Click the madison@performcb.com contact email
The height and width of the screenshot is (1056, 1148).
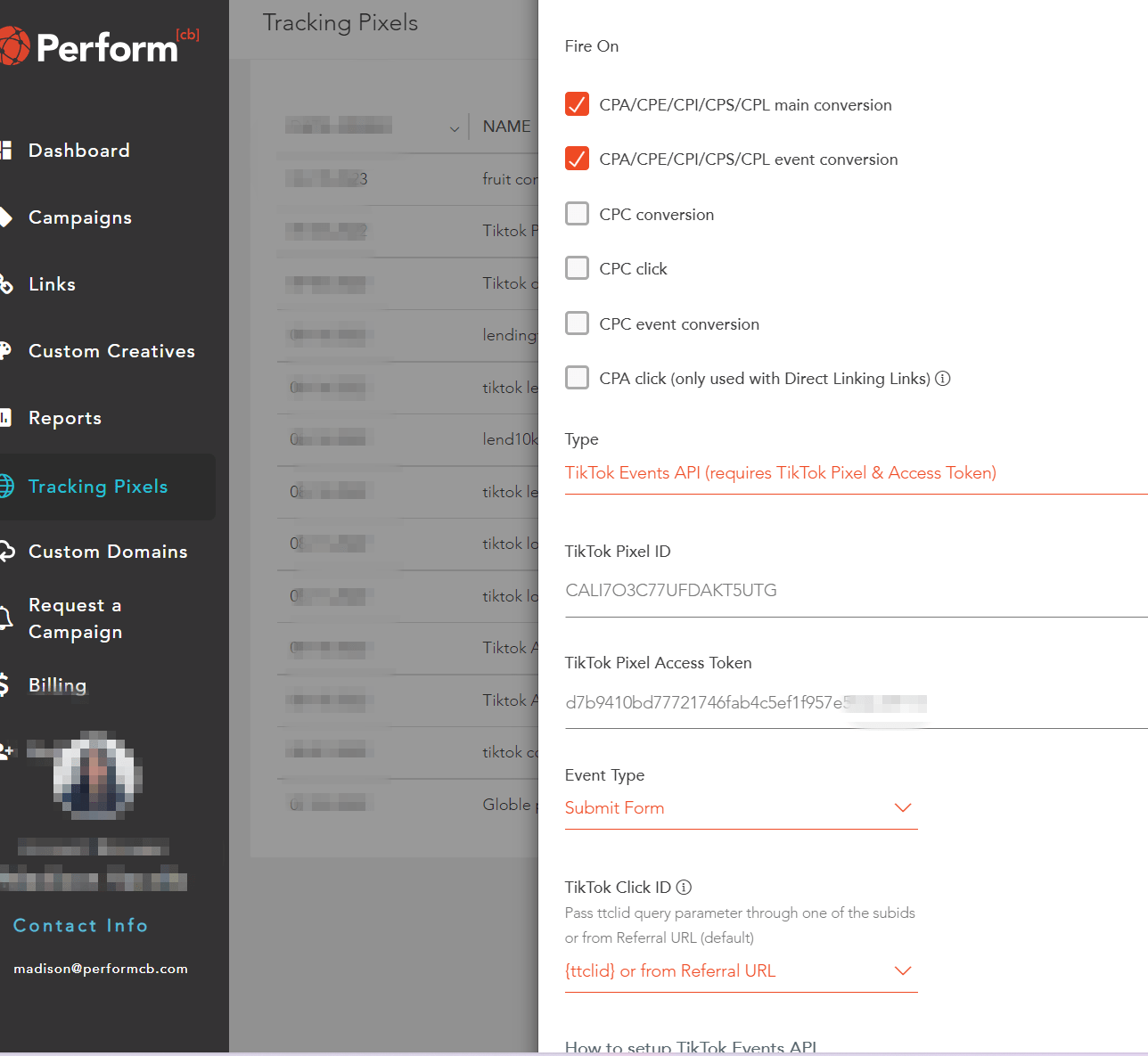tap(101, 969)
